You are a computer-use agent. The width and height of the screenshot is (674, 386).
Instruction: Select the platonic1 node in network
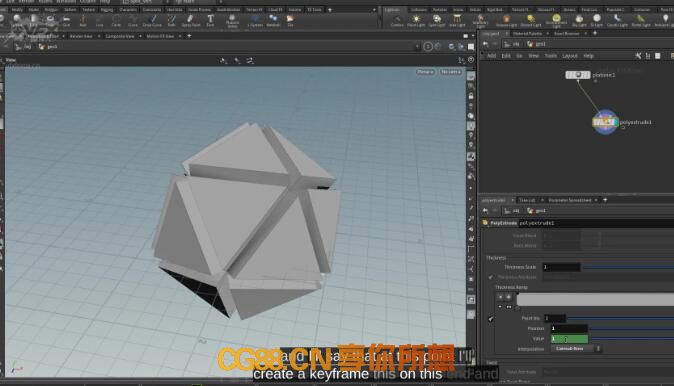pos(578,75)
